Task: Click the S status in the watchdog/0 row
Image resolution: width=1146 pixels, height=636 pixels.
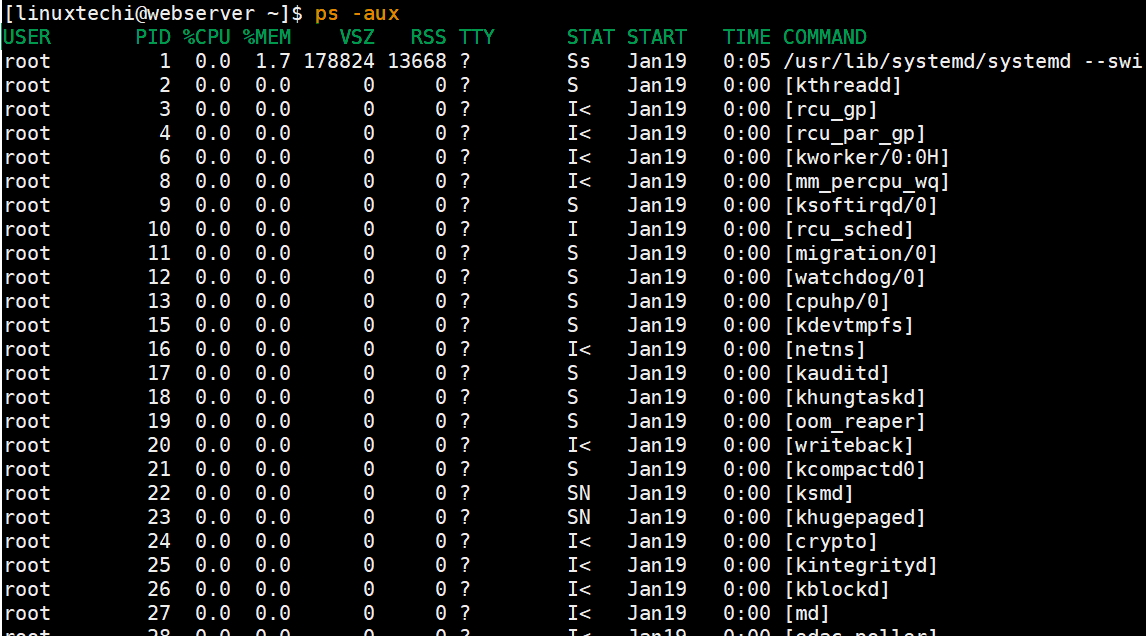Action: pyautogui.click(x=573, y=278)
